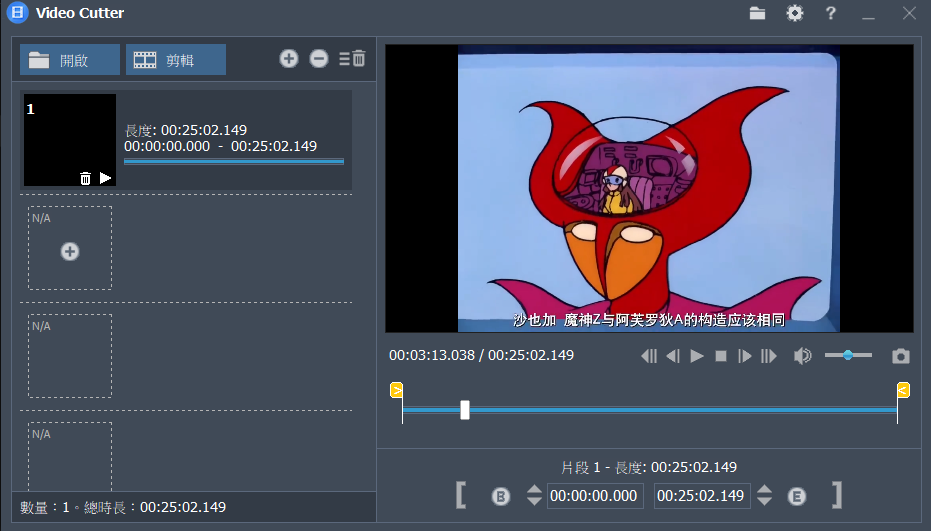Click the timeline progress bar
Screen dimensions: 931x531
point(650,410)
